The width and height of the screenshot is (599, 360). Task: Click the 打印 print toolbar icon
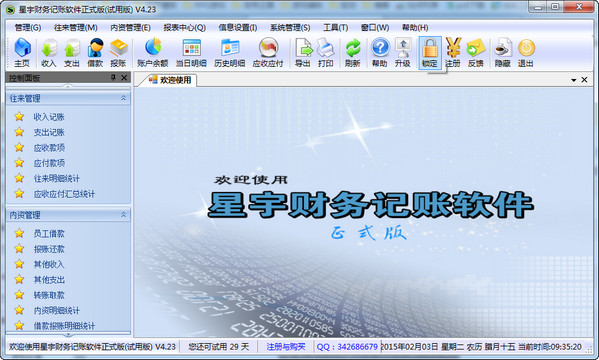[x=325, y=53]
